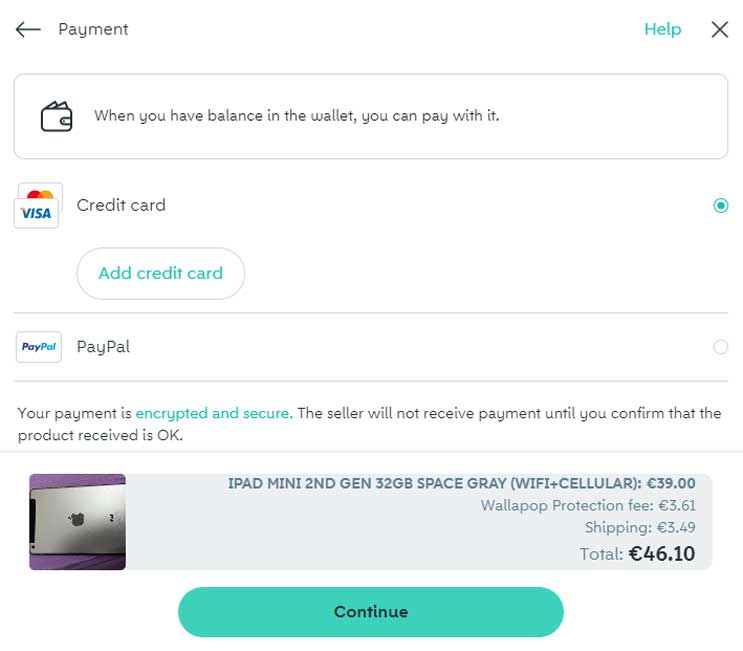Click the Continue button

click(x=371, y=612)
